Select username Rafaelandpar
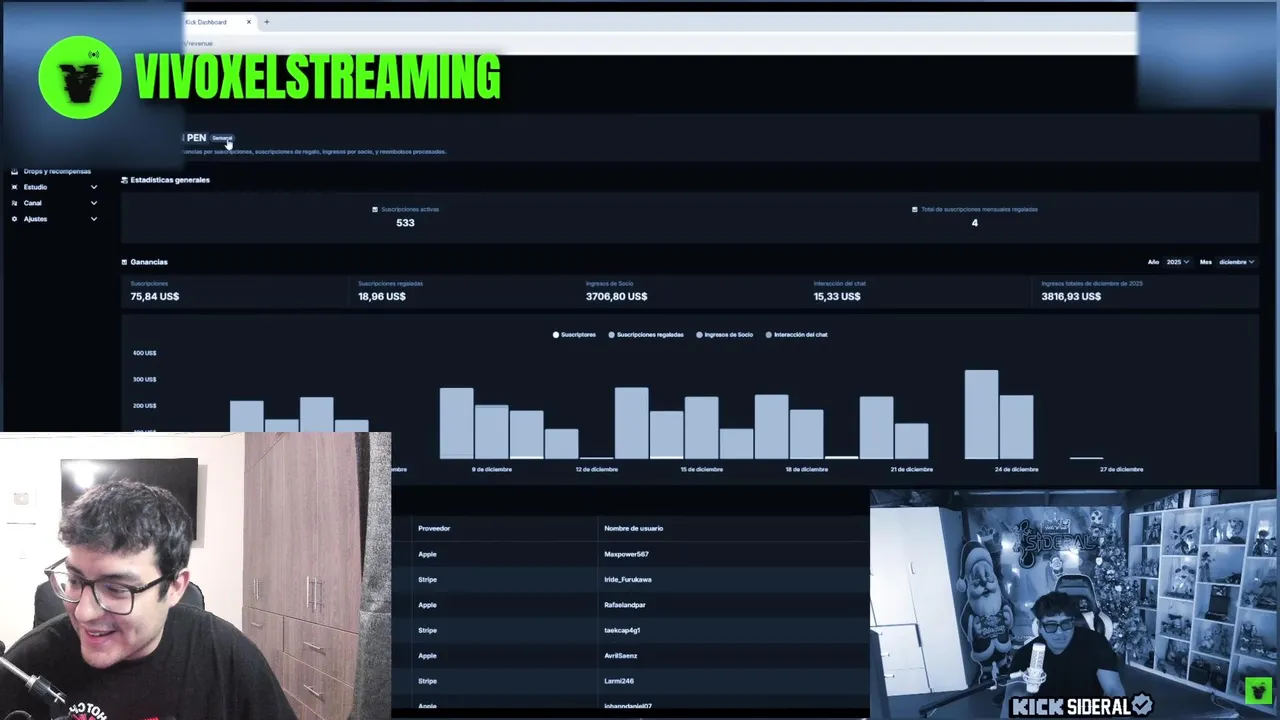This screenshot has width=1280, height=720. coord(625,605)
